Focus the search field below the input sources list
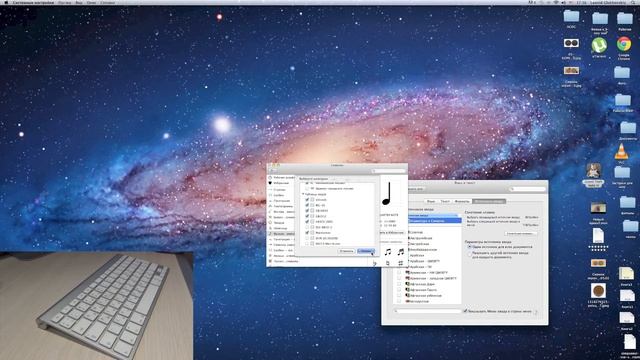Image resolution: width=640 pixels, height=360 pixels. coord(428,311)
